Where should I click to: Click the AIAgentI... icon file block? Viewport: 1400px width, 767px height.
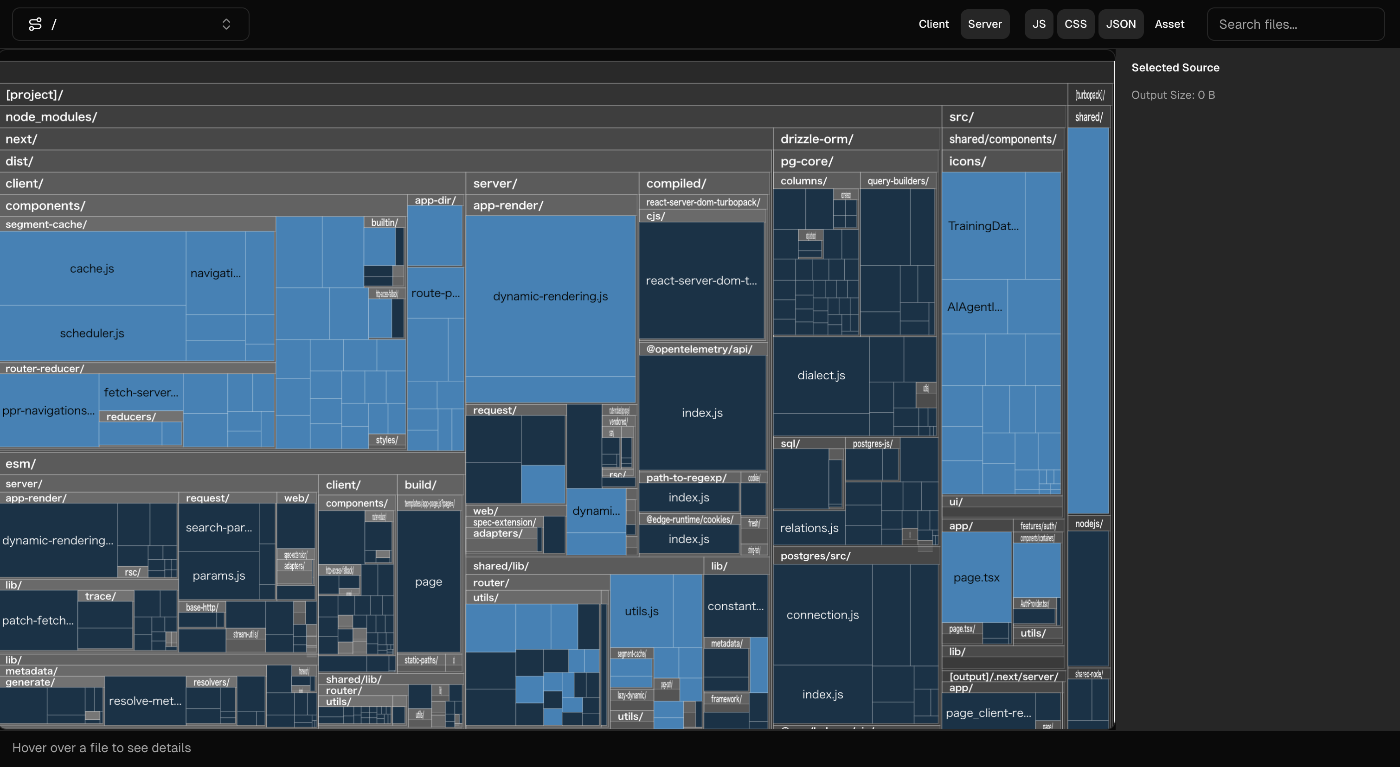coord(974,307)
